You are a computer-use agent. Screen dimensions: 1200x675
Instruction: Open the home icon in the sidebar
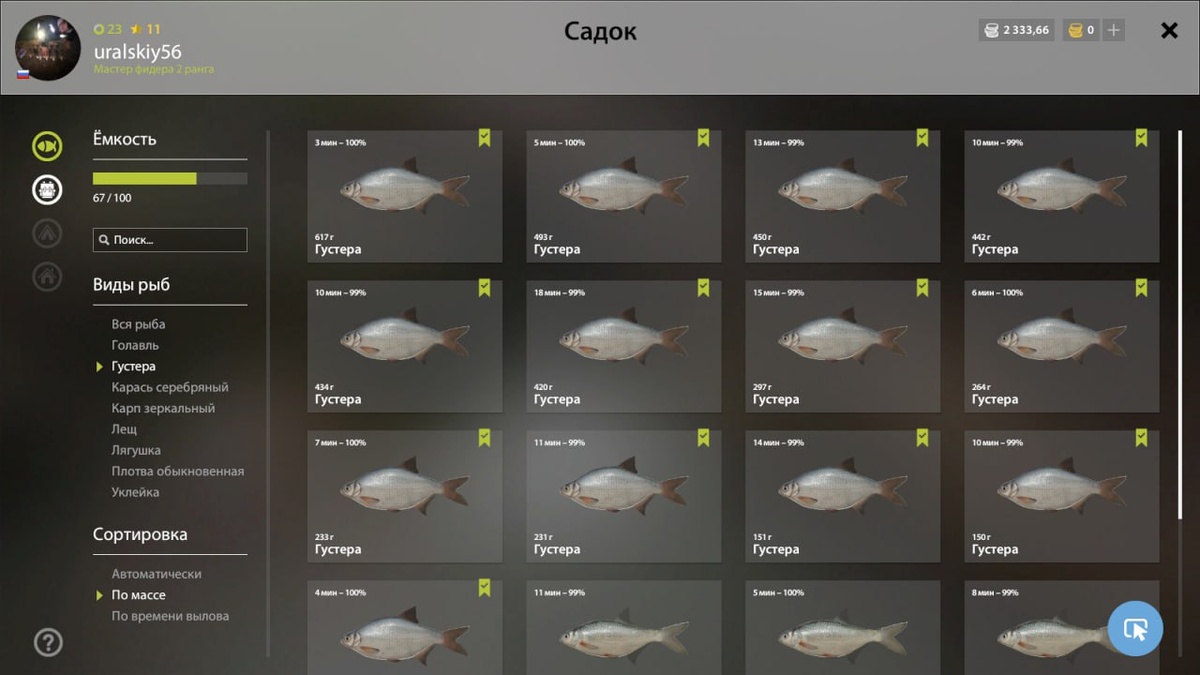pos(47,276)
